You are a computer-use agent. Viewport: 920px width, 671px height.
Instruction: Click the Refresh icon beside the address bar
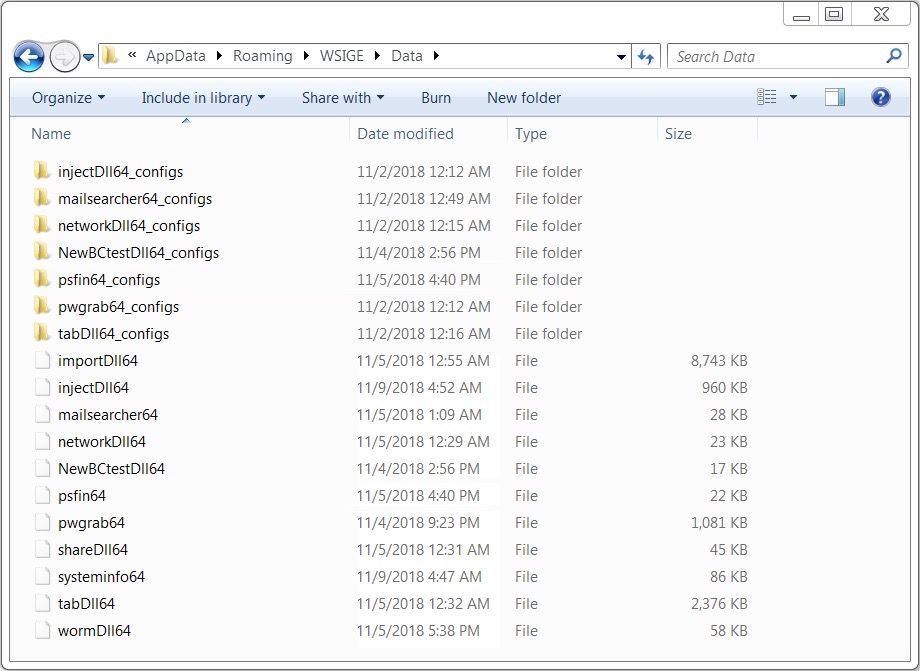tap(646, 57)
